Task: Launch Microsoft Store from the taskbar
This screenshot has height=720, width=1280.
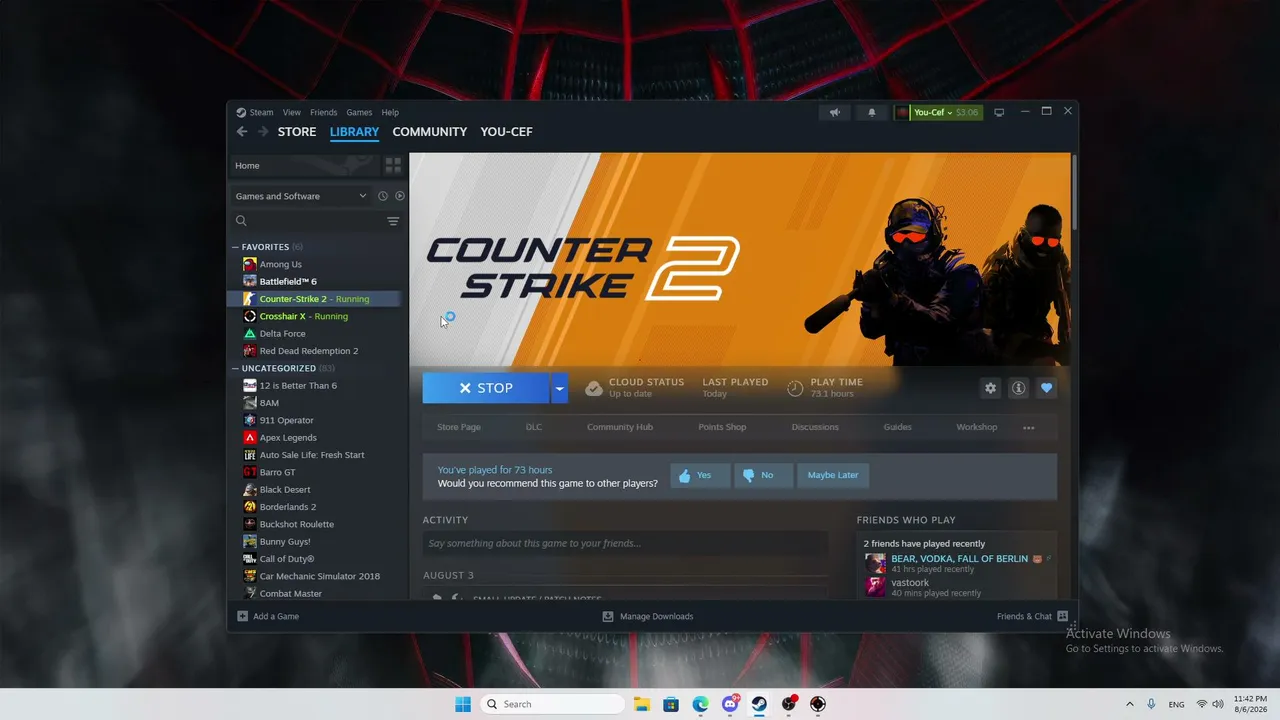Action: pyautogui.click(x=671, y=704)
